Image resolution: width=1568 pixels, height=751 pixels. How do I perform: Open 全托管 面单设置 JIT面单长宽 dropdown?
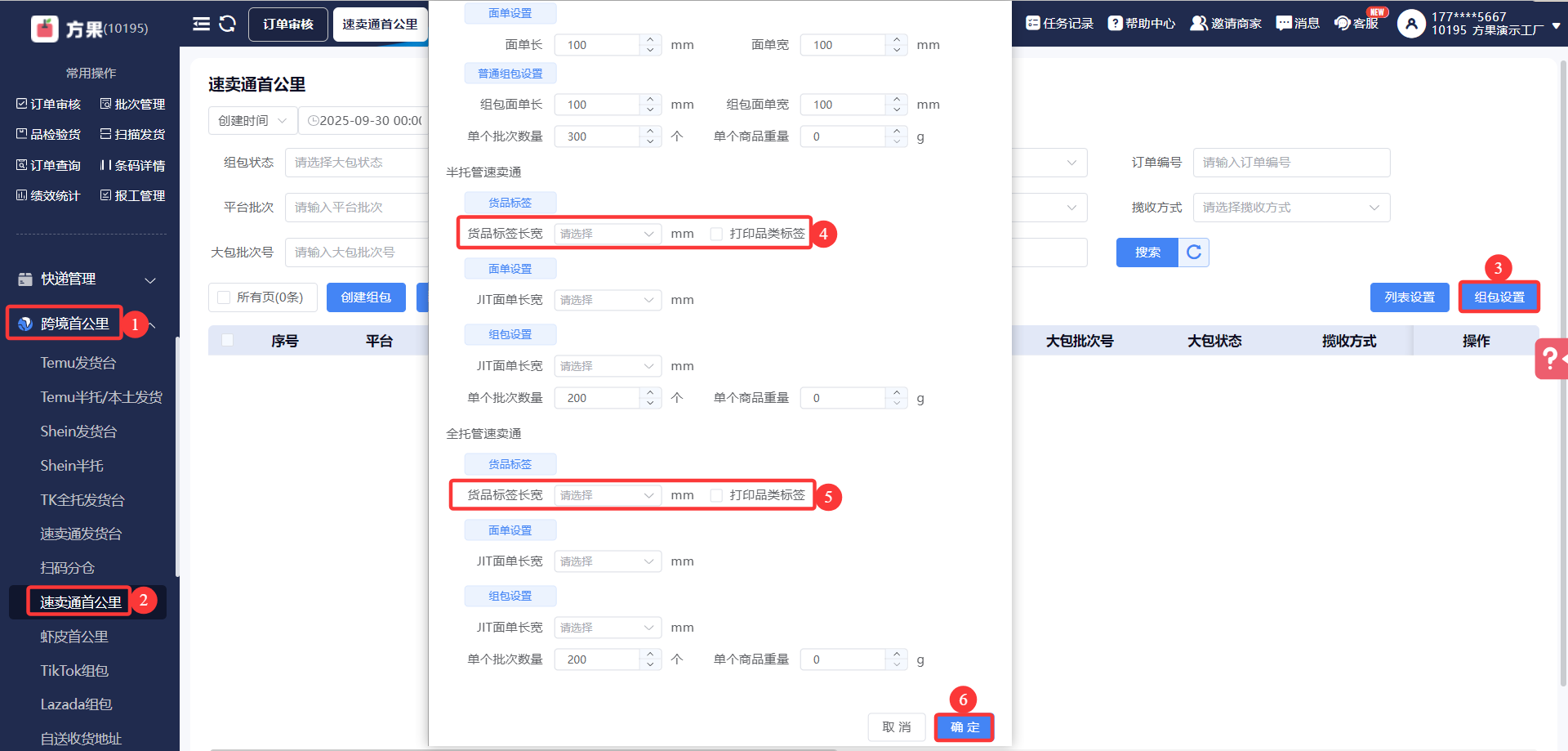608,561
